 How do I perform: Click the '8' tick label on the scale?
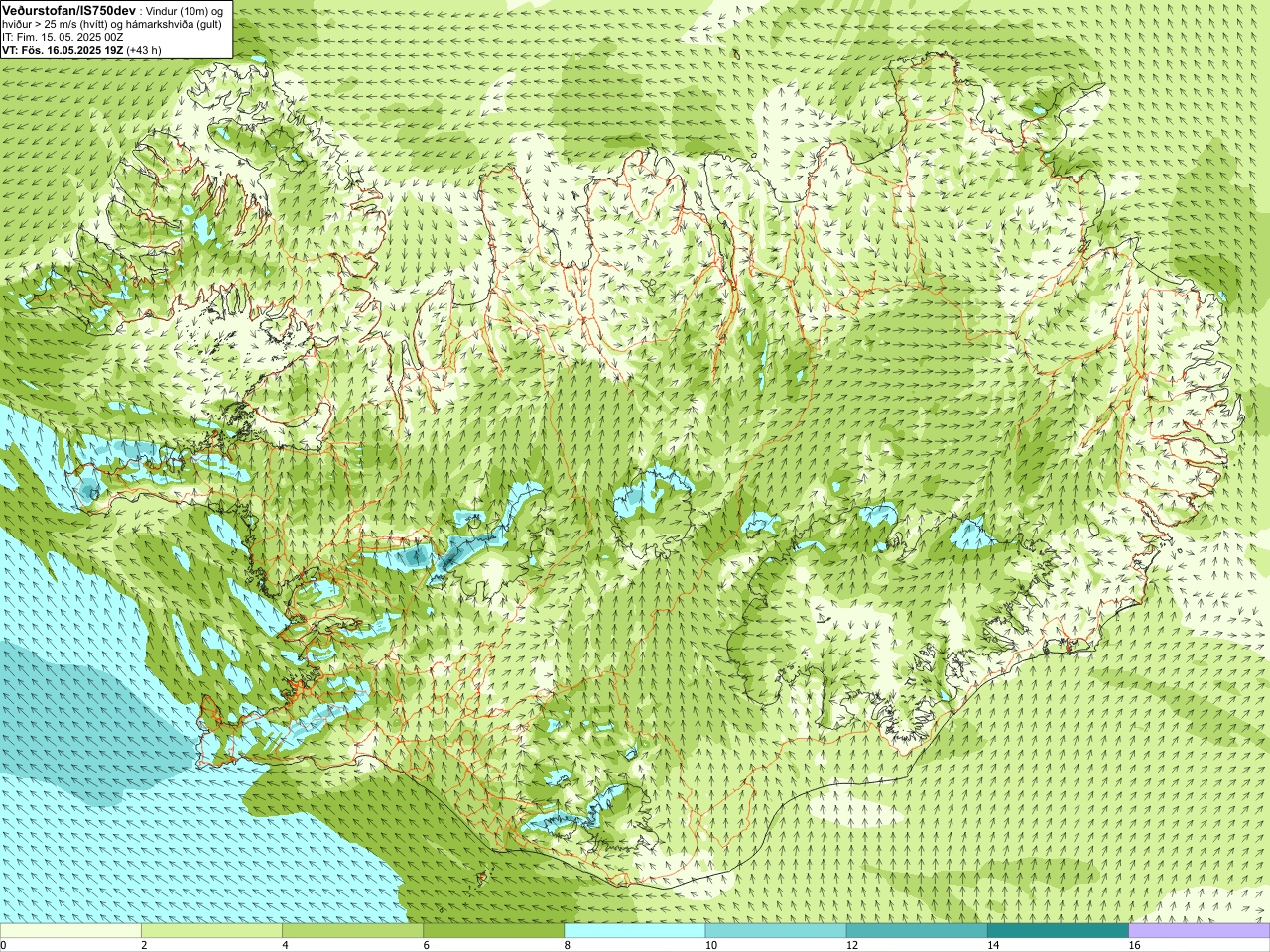coord(568,945)
